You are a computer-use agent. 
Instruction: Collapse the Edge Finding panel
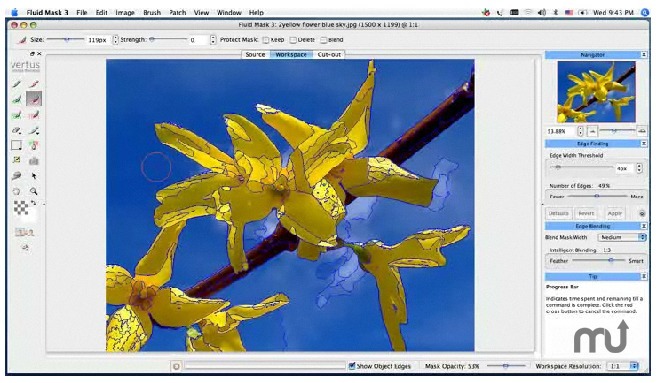[x=643, y=144]
